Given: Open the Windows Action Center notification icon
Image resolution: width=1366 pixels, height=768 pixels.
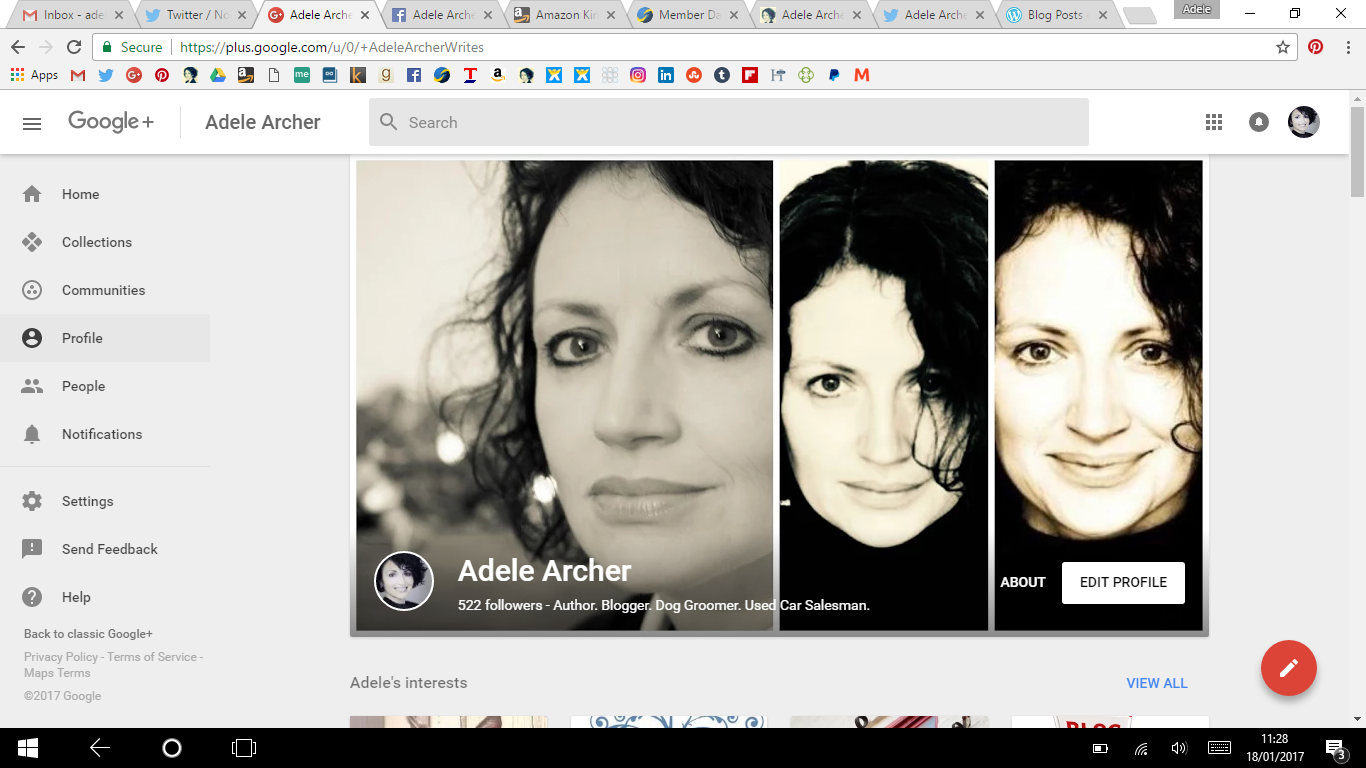Looking at the screenshot, I should 1335,748.
